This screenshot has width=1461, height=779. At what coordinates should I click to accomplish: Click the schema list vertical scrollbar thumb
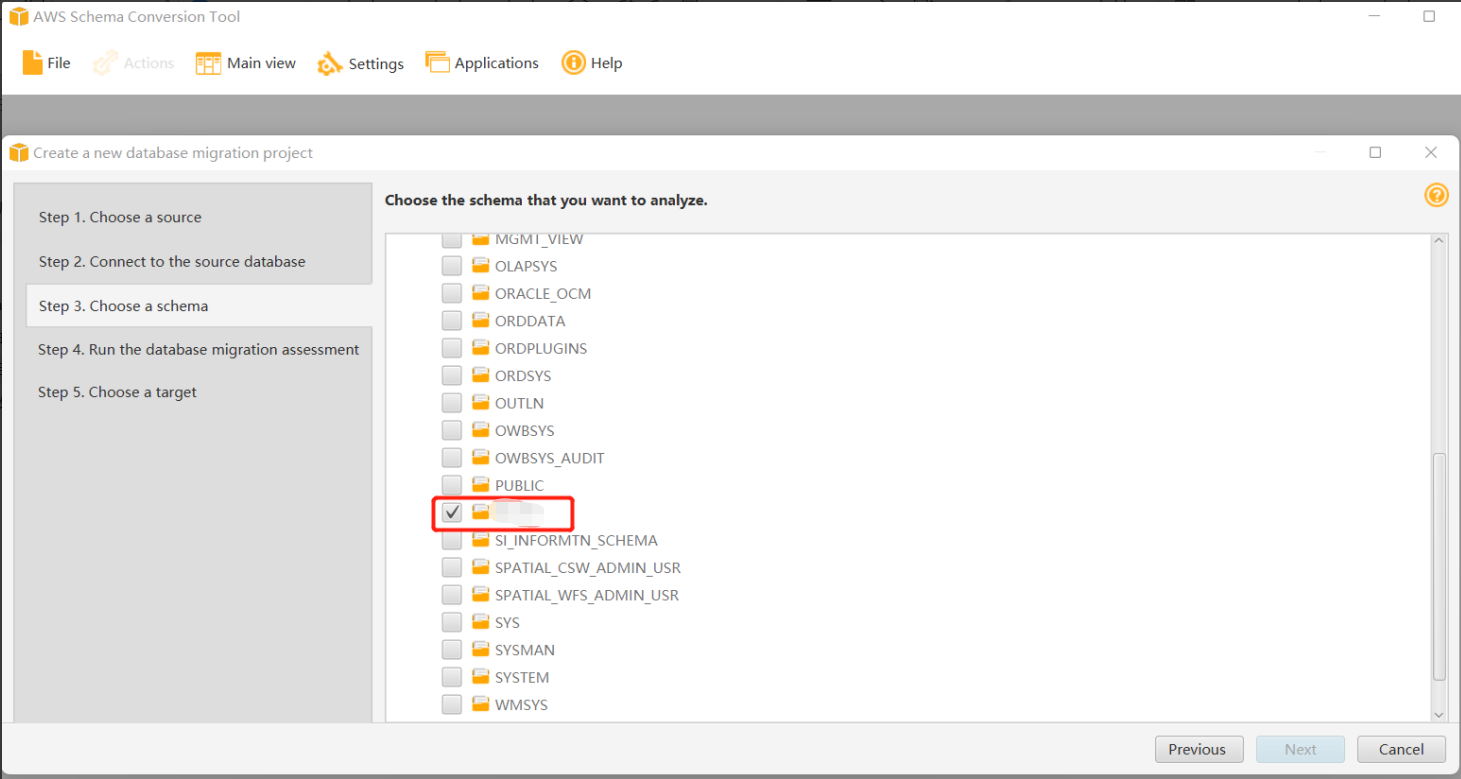click(1439, 566)
